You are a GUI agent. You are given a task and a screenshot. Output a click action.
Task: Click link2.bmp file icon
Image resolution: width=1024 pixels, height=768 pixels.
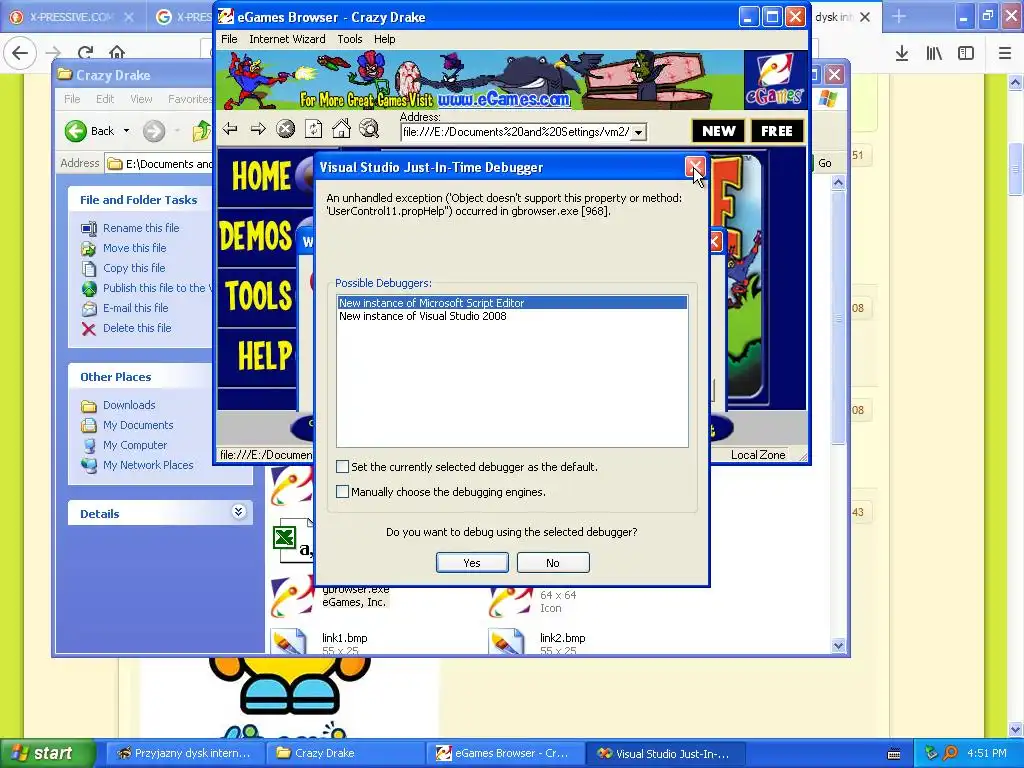coord(506,641)
